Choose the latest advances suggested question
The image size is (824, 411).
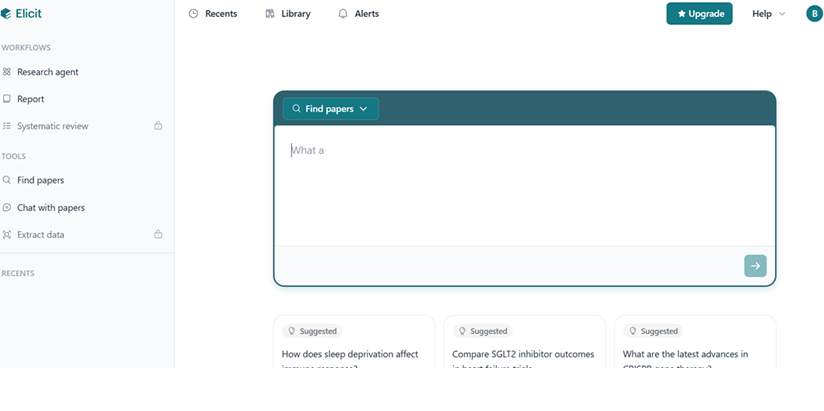pos(695,342)
